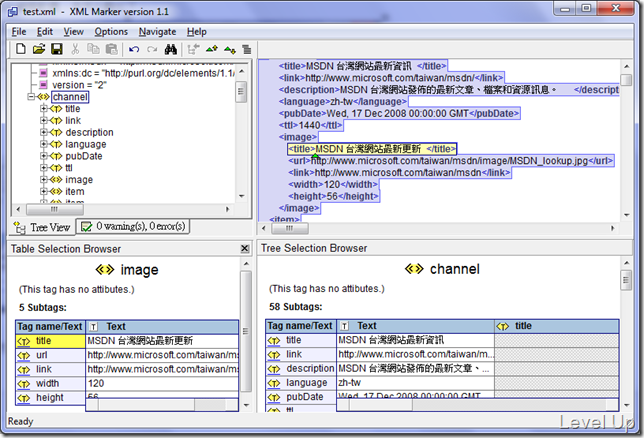
Task: Select the channel node in tree
Action: click(x=70, y=97)
